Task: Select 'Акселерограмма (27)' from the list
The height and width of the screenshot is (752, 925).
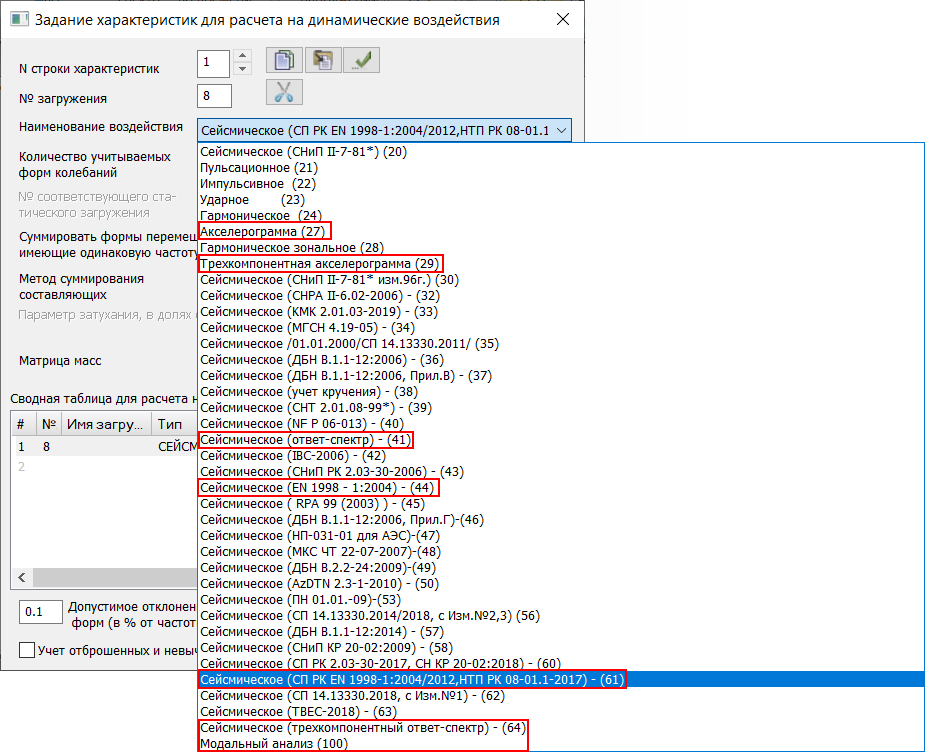Action: click(x=258, y=231)
